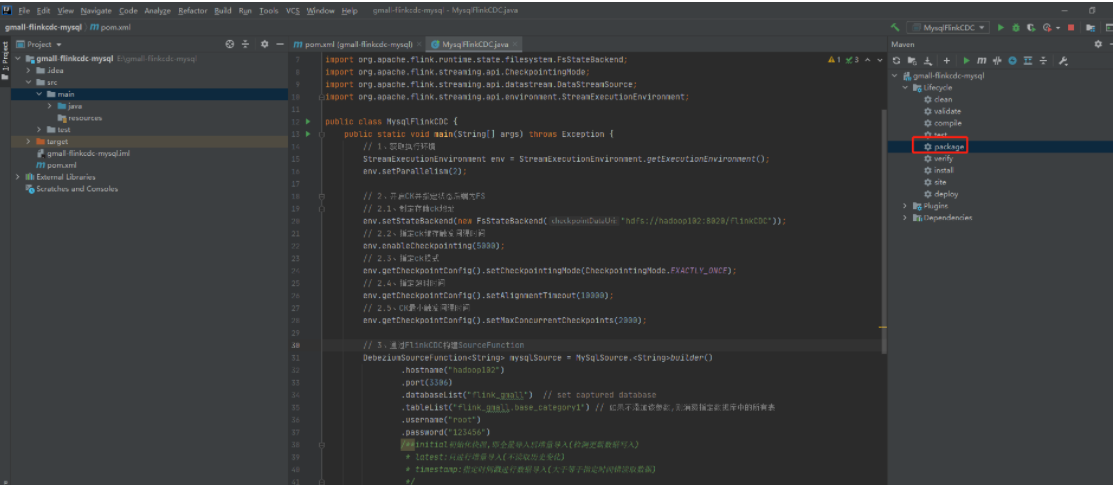The width and height of the screenshot is (1113, 485).
Task: Open Maven settings wrench icon
Action: (1063, 61)
